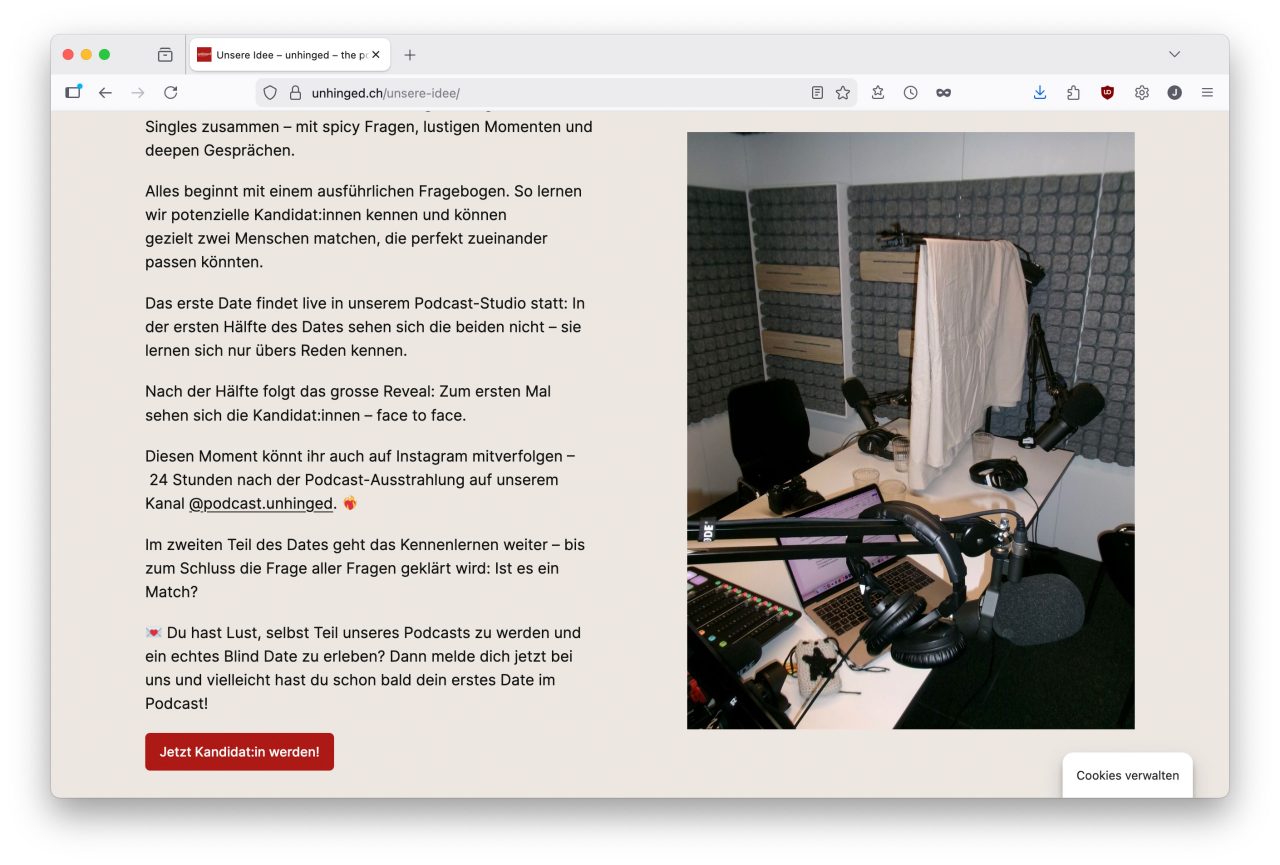Screen dimensions: 1280x865
Task: Toggle reader view in address bar
Action: pyautogui.click(x=817, y=93)
